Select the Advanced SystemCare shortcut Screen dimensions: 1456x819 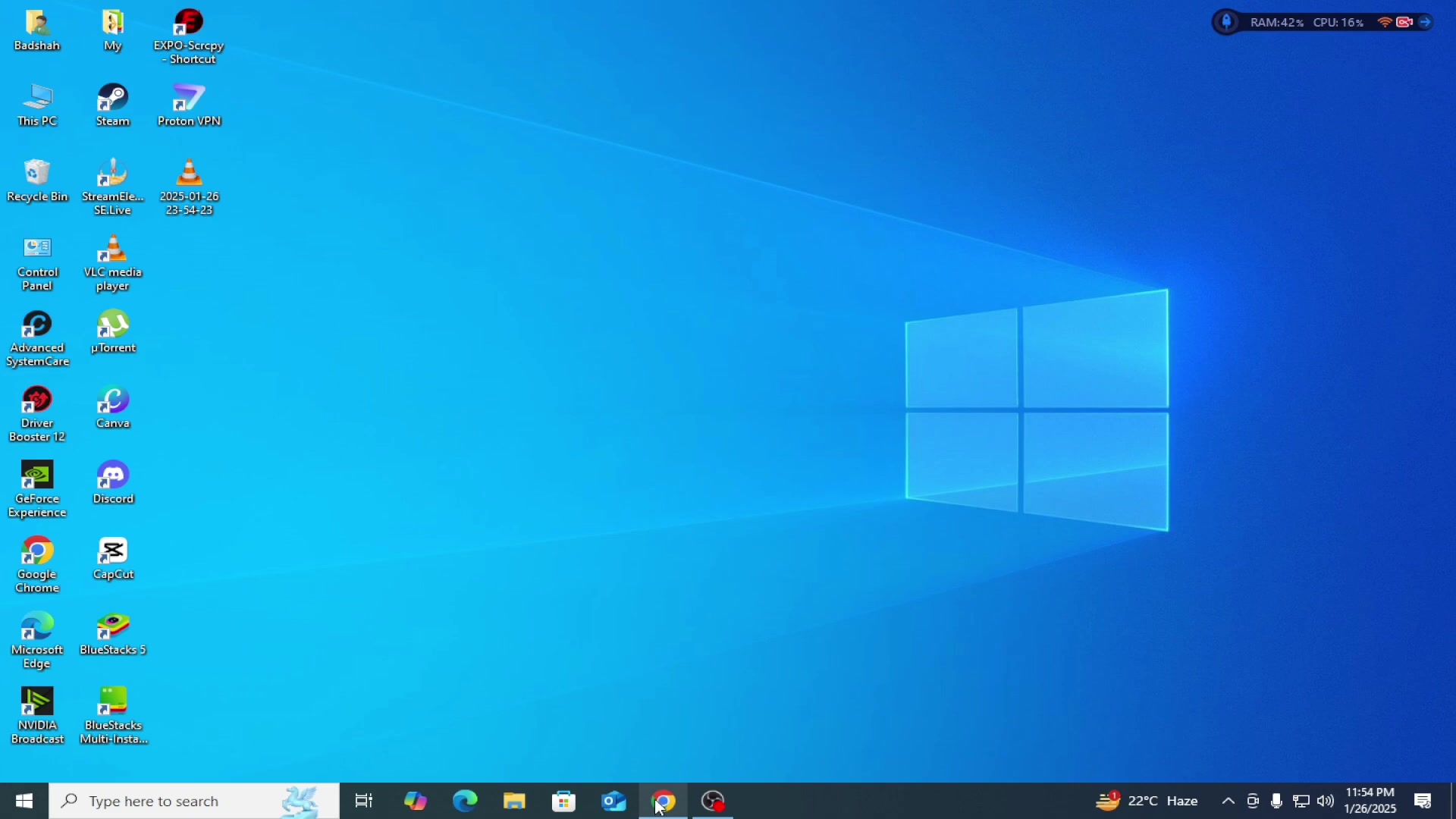(x=37, y=340)
